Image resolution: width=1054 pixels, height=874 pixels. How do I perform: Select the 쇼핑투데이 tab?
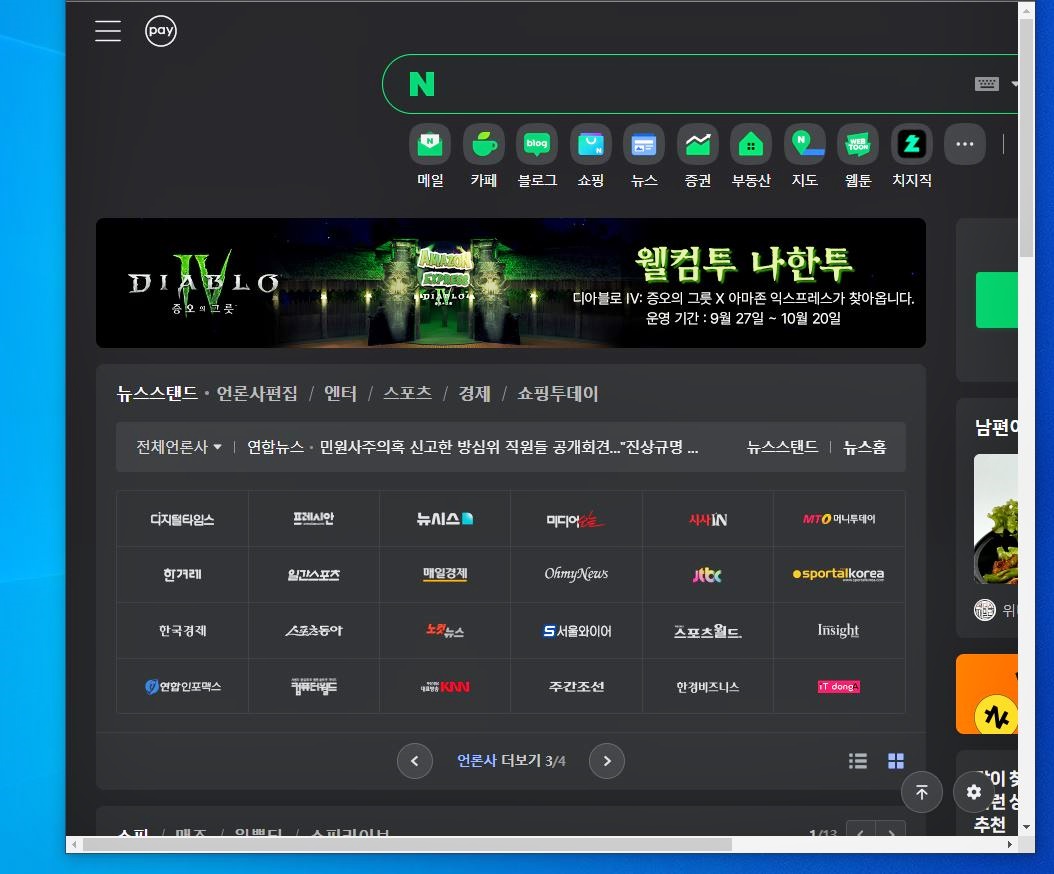[557, 393]
